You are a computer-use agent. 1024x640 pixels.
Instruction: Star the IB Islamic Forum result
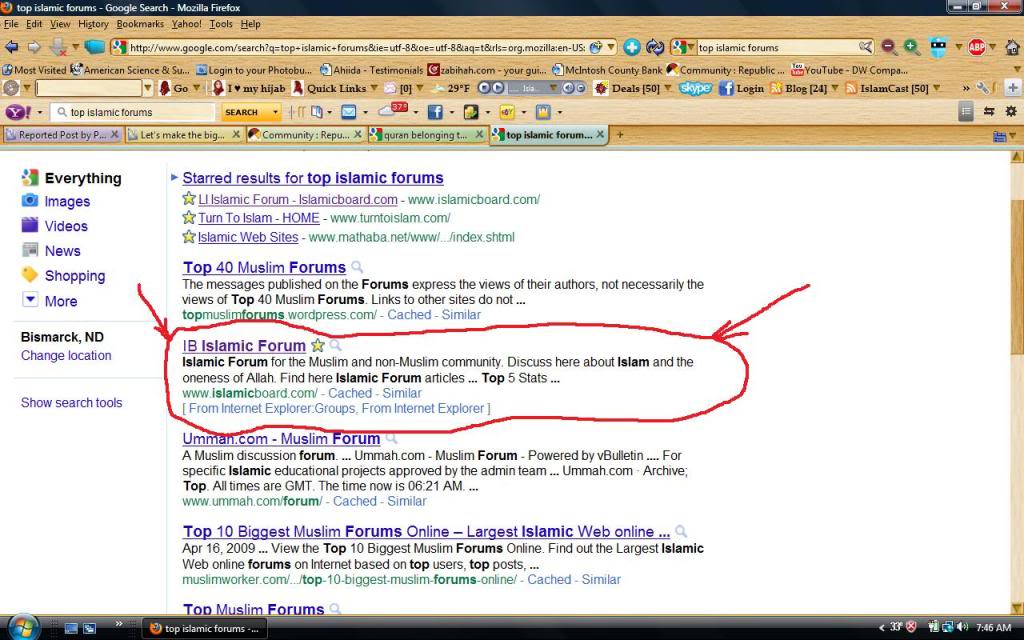click(317, 345)
